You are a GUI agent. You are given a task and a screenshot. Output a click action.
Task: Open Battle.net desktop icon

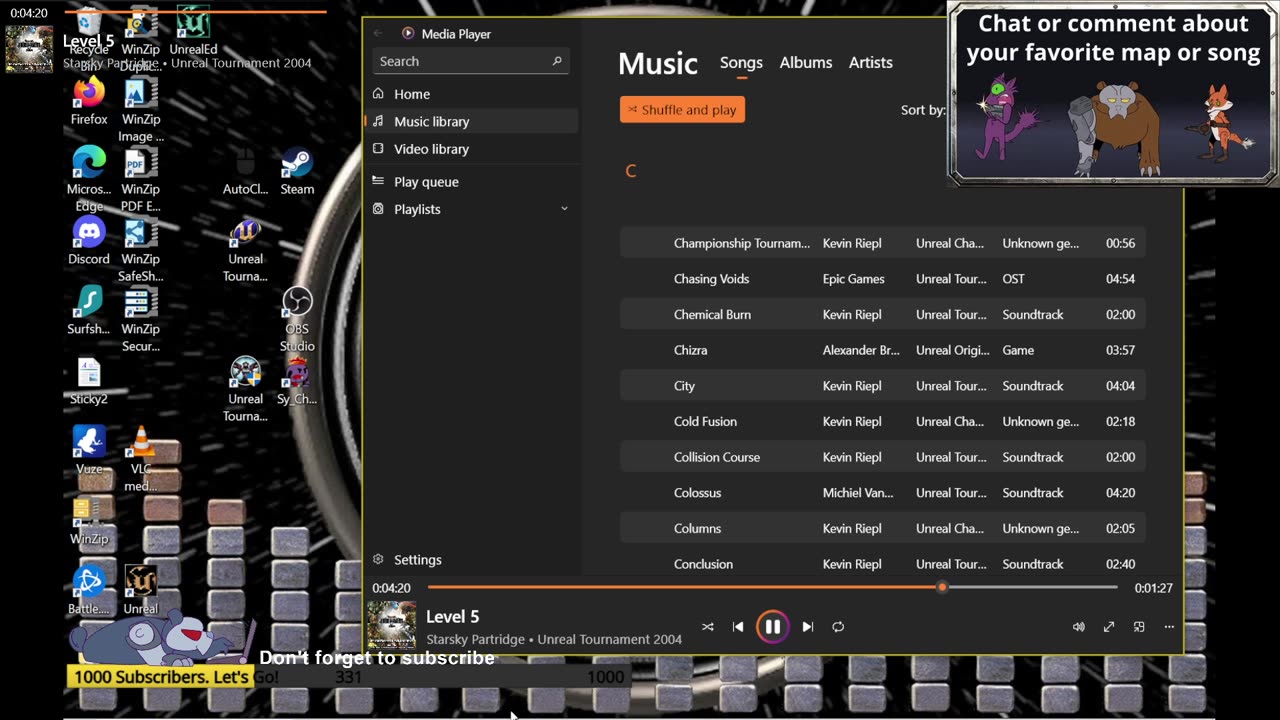click(89, 590)
